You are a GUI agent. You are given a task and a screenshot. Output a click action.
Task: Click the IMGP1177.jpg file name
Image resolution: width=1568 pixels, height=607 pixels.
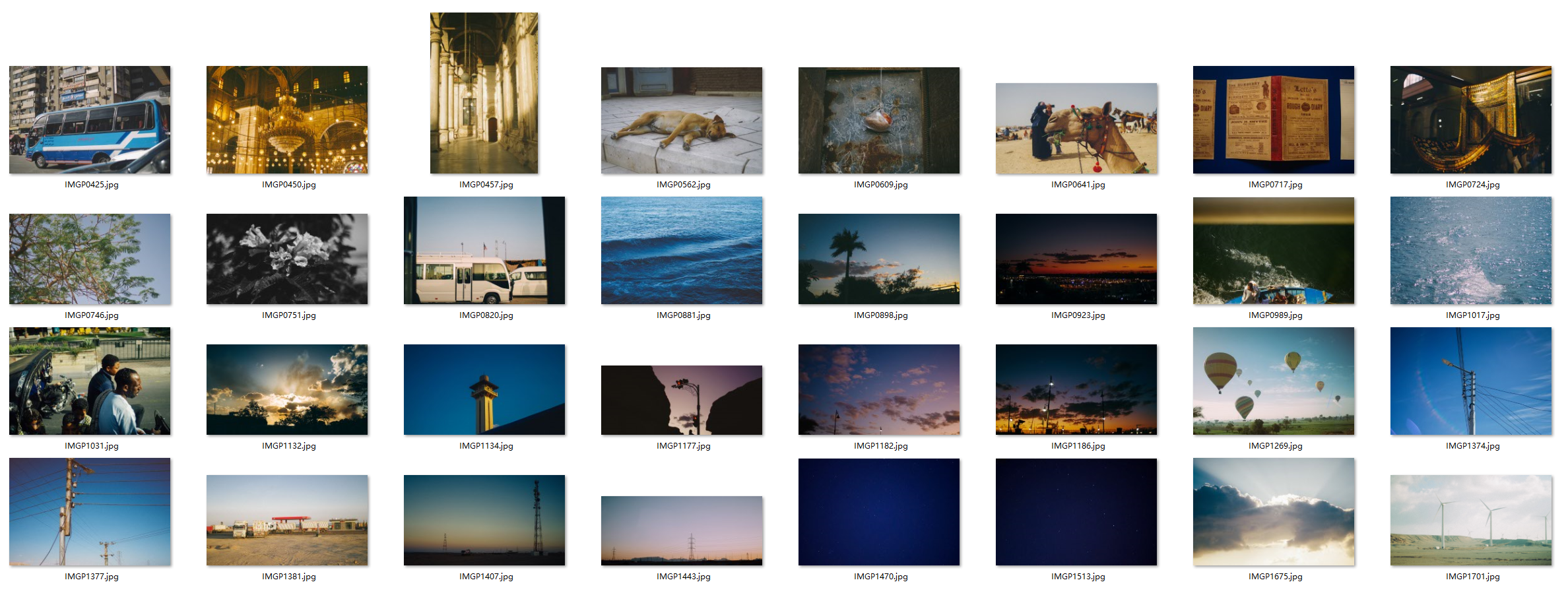click(684, 446)
